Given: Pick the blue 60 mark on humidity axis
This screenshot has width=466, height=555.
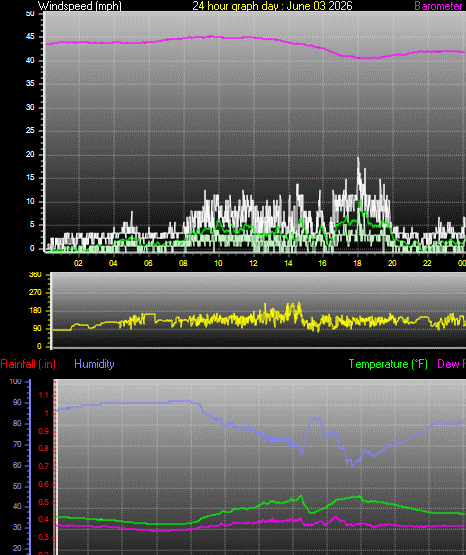Looking at the screenshot, I should point(17,465).
